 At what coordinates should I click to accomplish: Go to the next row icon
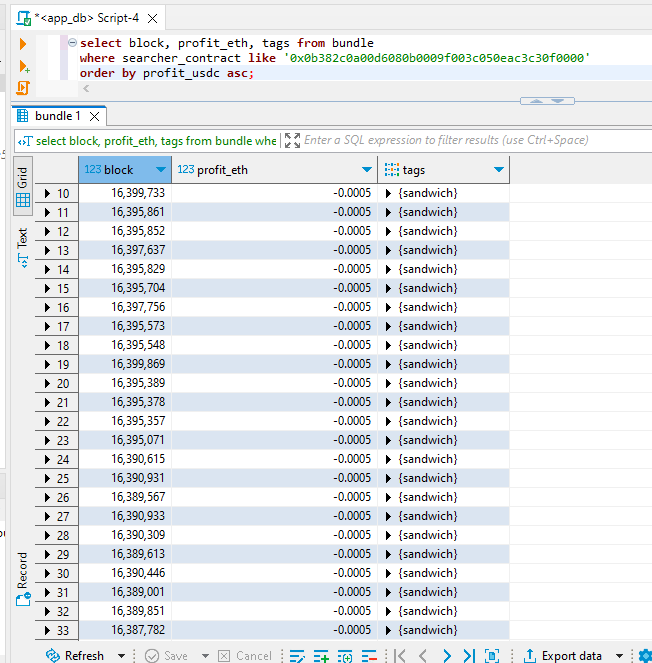point(447,656)
